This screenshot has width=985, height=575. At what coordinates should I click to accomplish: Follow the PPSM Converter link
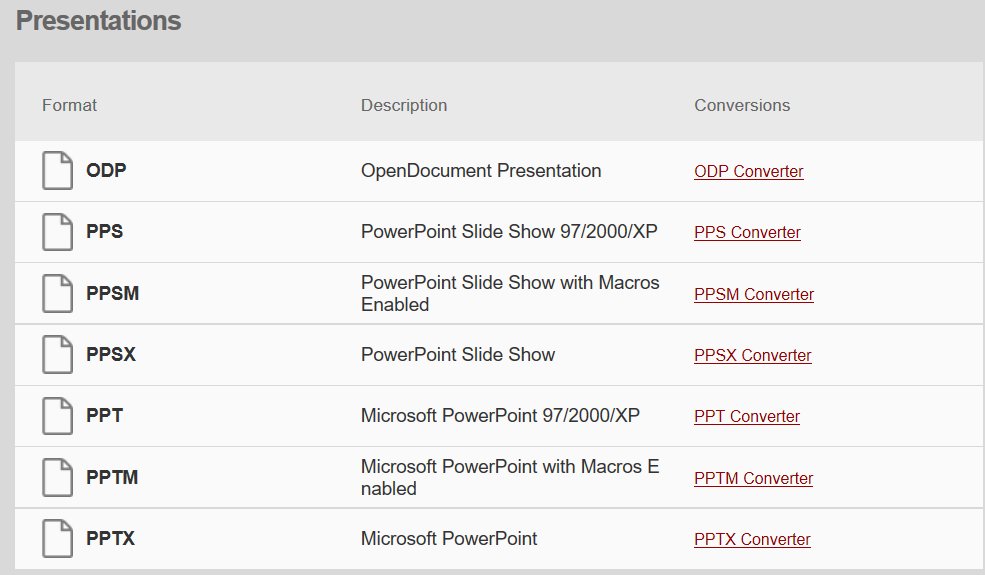pos(754,295)
